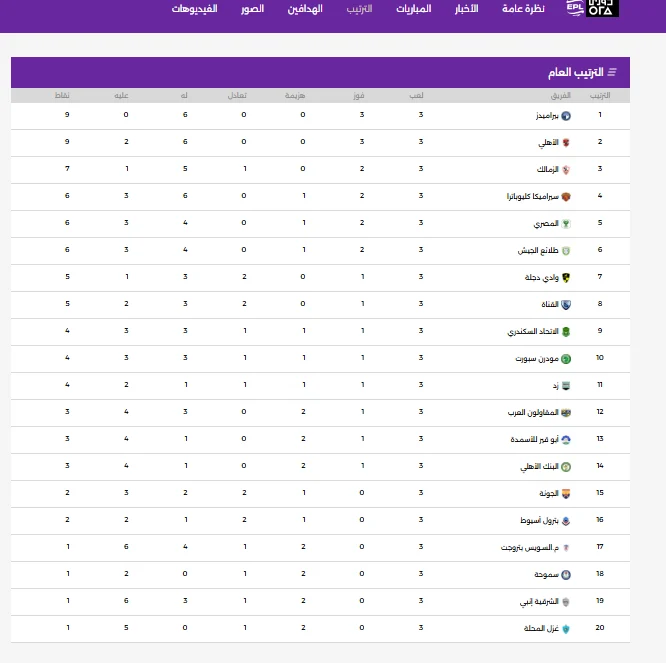
Task: Click the القناة team crest
Action: coord(566,305)
